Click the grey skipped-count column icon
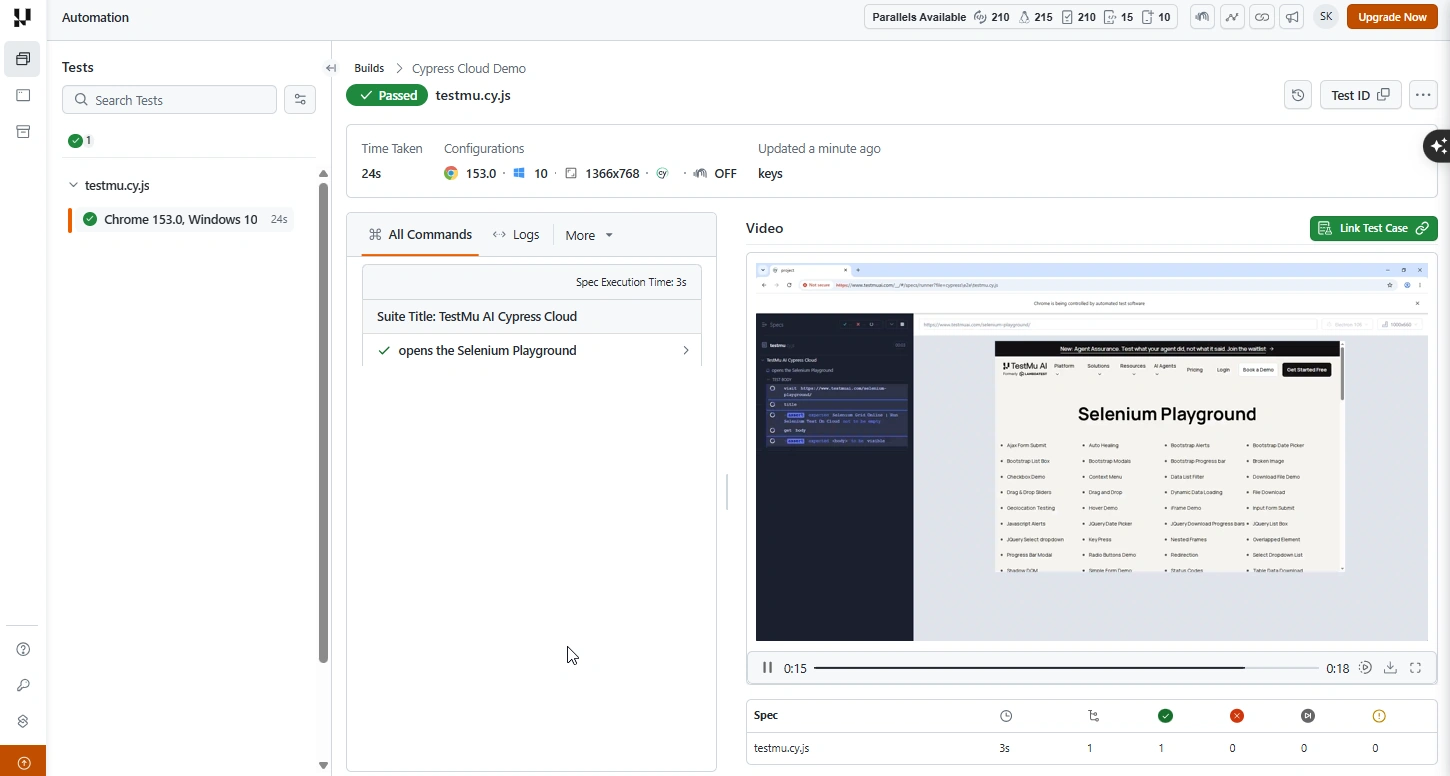 click(x=1307, y=716)
